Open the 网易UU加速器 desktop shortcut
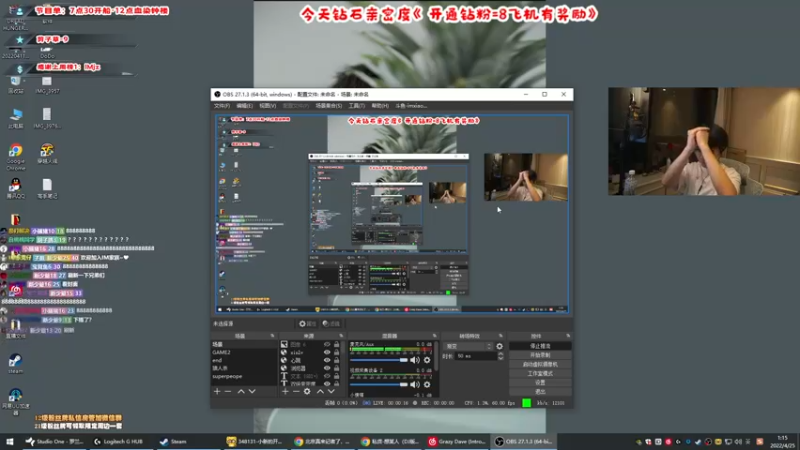The width and height of the screenshot is (800, 450). pos(15,402)
